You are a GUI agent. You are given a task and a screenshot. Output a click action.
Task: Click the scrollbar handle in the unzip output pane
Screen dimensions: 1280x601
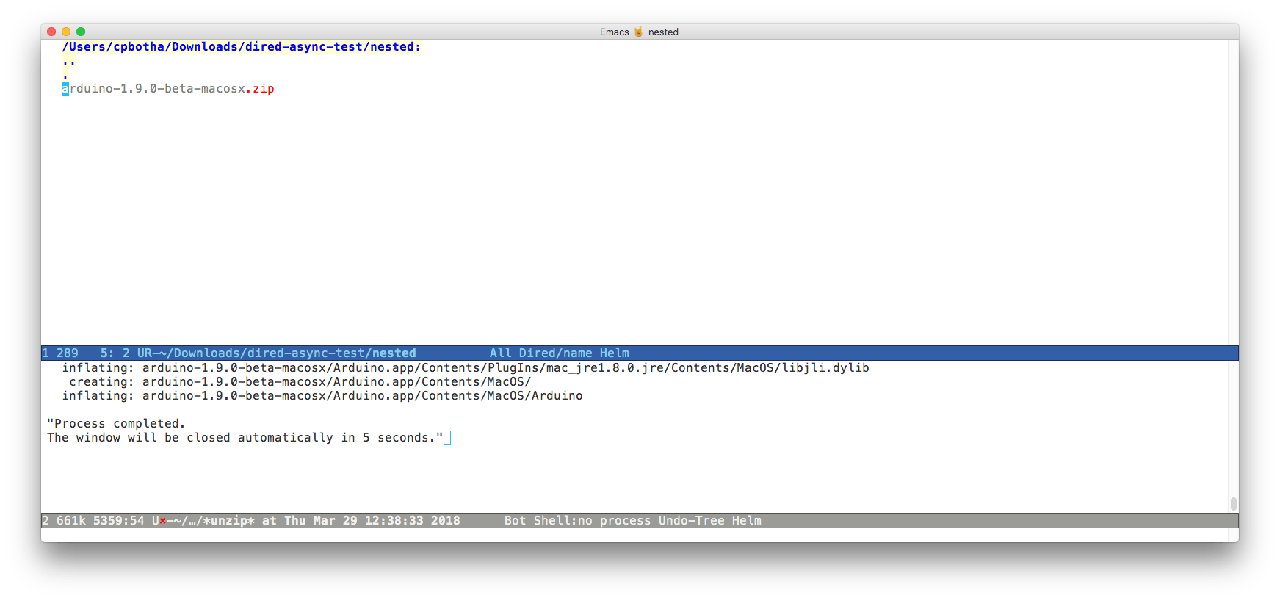pos(1233,503)
